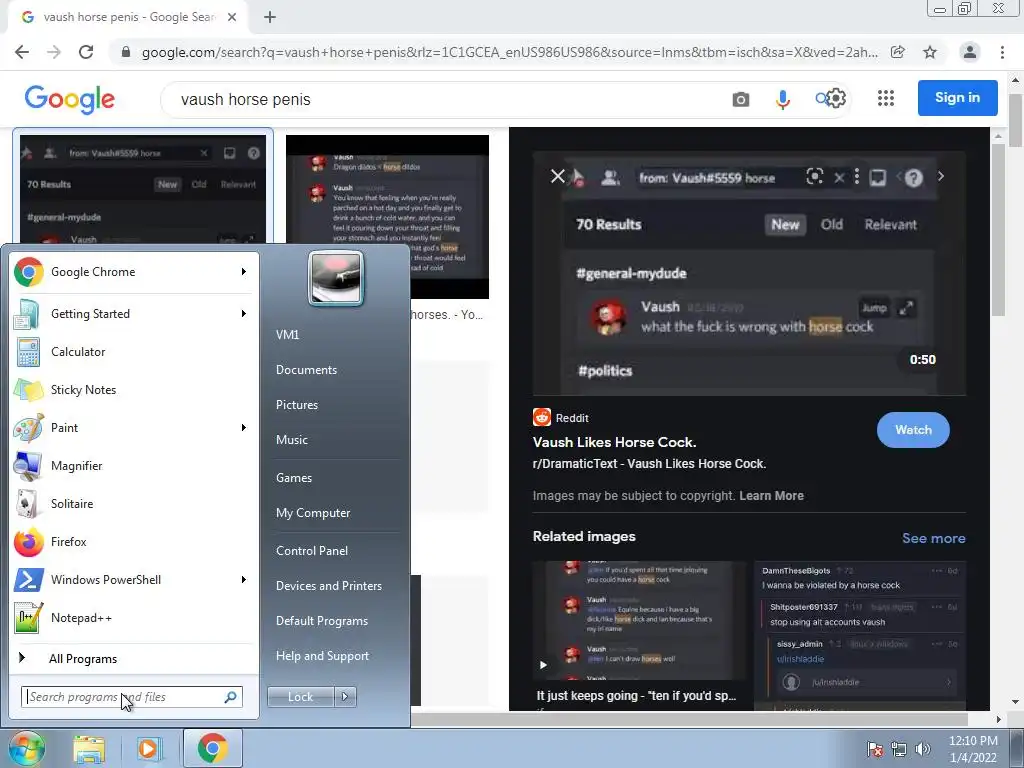Expand the Windows PowerShell submenu arrow
Viewport: 1024px width, 768px height.
[x=244, y=579]
